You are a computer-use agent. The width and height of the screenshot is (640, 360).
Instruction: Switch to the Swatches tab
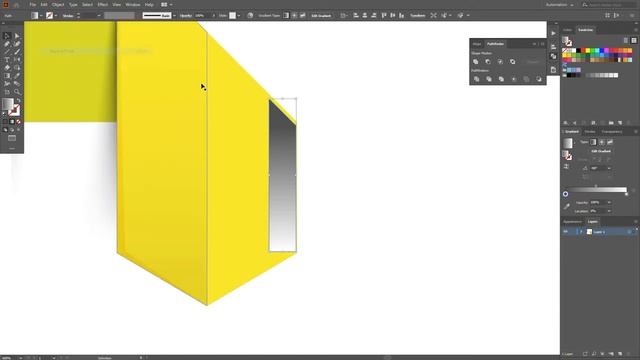pyautogui.click(x=585, y=30)
